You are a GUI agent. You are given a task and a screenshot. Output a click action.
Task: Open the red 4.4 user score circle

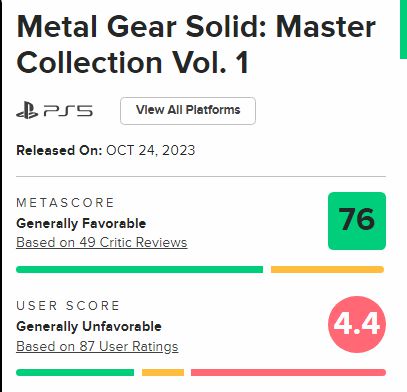coord(357,324)
